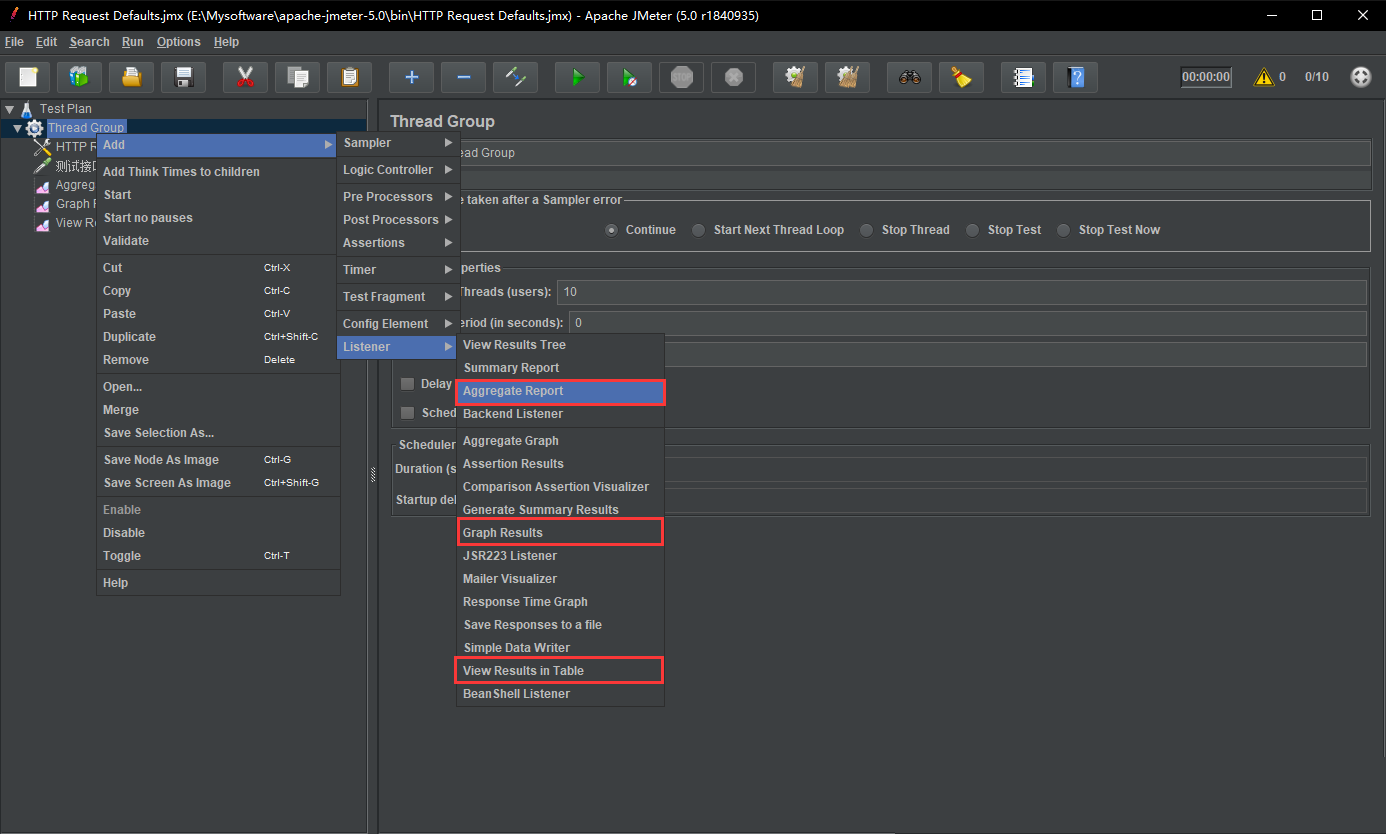Select the Stop Thread radio option

click(868, 230)
